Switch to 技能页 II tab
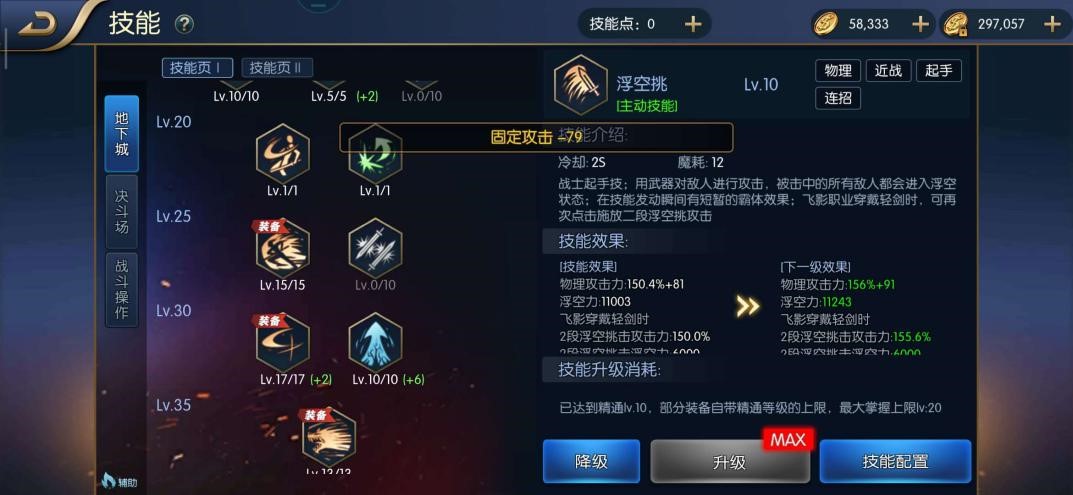Viewport: 1073px width, 495px height. [x=277, y=68]
